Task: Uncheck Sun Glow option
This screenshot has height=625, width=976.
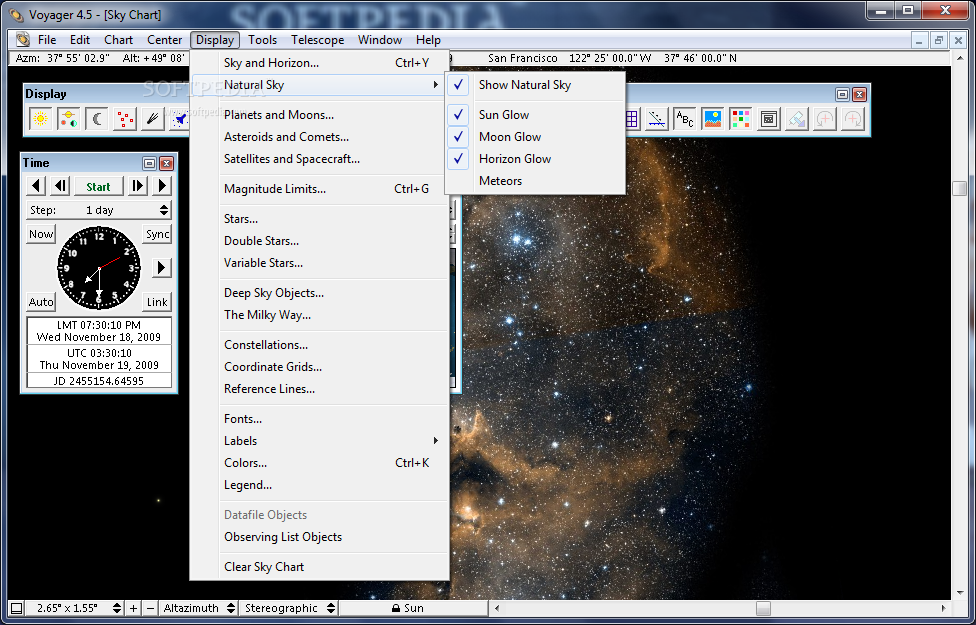Action: pos(535,115)
